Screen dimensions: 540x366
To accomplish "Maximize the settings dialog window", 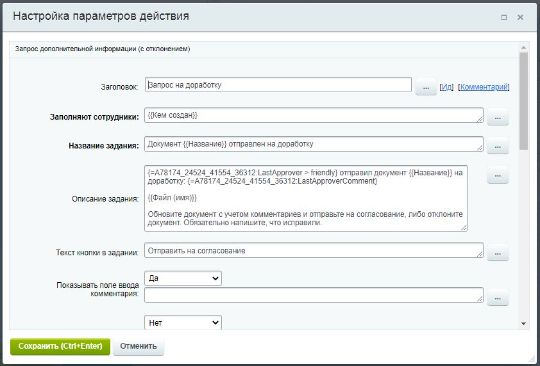I will [x=504, y=17].
